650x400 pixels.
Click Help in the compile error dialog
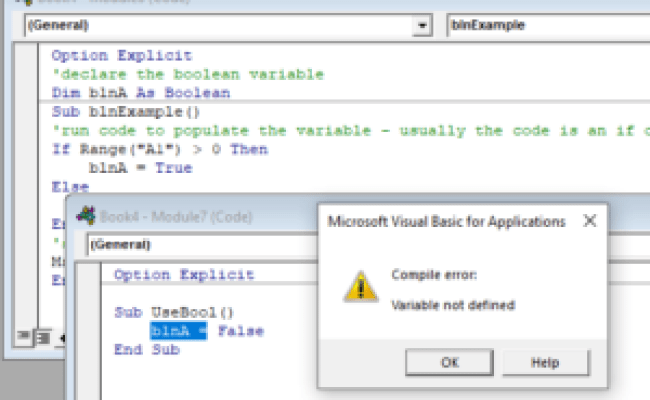coord(545,363)
